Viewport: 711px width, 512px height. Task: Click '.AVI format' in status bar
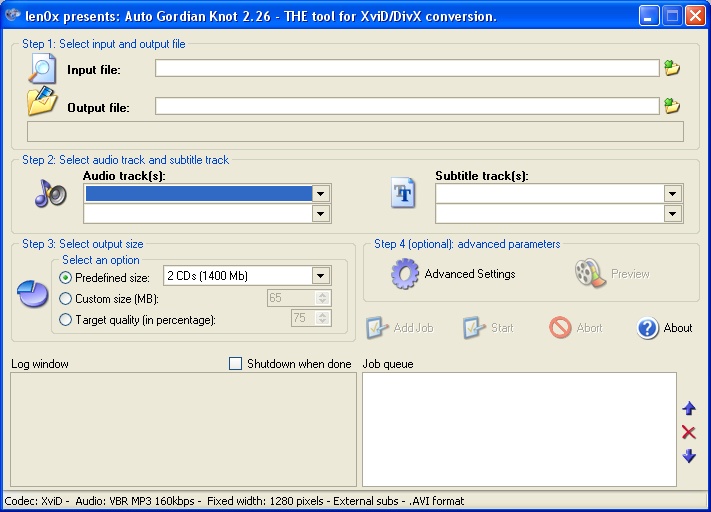pos(436,501)
